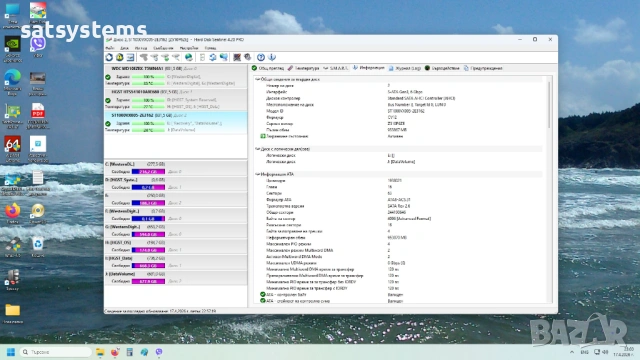The image size is (640, 360).
Task: Open the PDF file on the desktop
Action: pyautogui.click(x=38, y=116)
